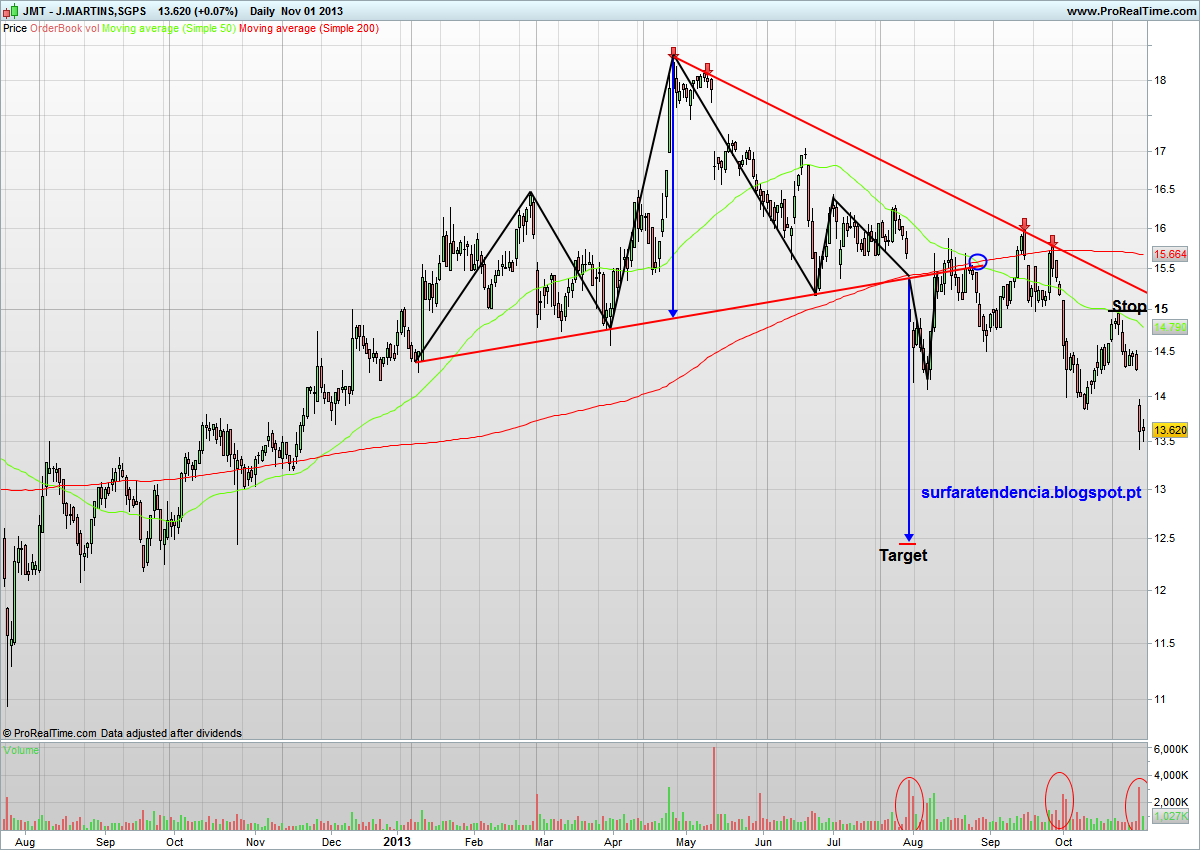
Task: Click the red arrow marker at the mid-September high
Action: coord(1024,224)
